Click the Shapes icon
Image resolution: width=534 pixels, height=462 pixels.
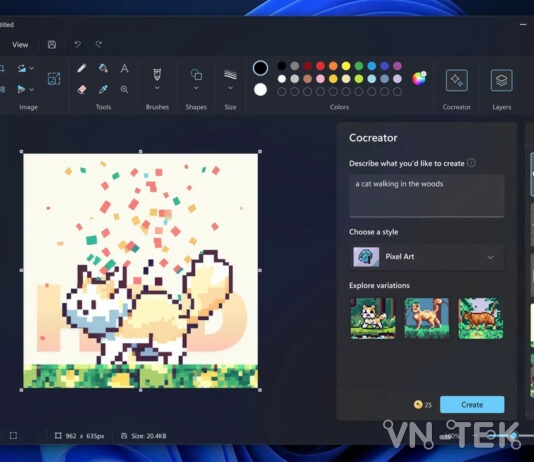click(x=196, y=74)
